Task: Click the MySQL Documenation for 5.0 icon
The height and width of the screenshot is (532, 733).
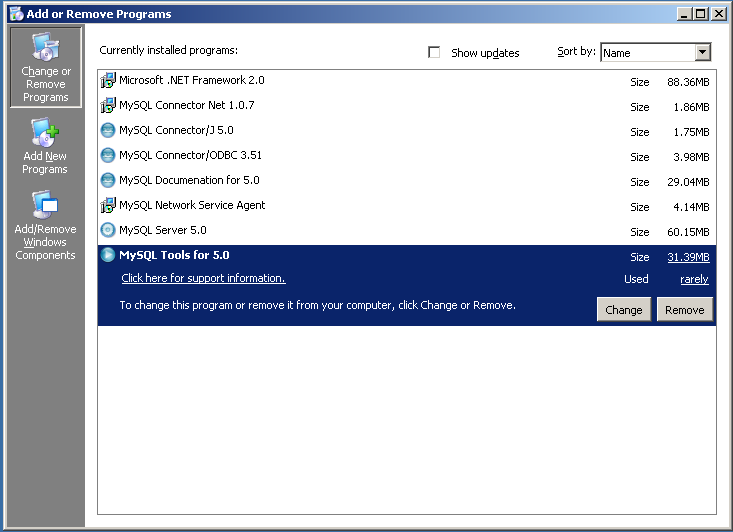Action: (108, 181)
